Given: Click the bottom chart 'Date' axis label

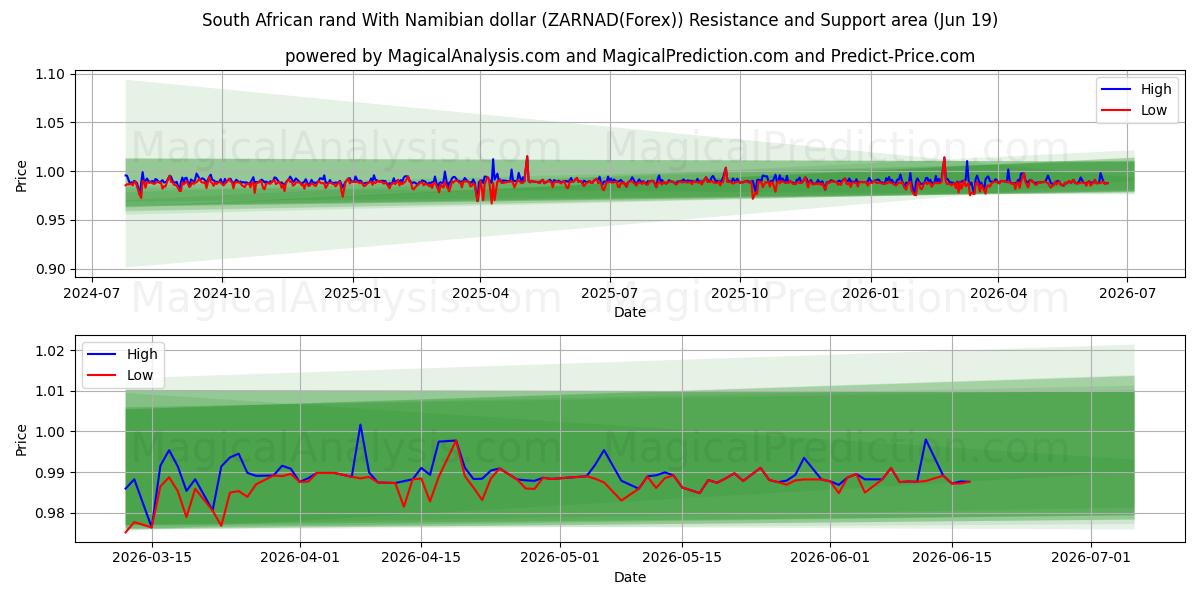Looking at the screenshot, I should 630,577.
